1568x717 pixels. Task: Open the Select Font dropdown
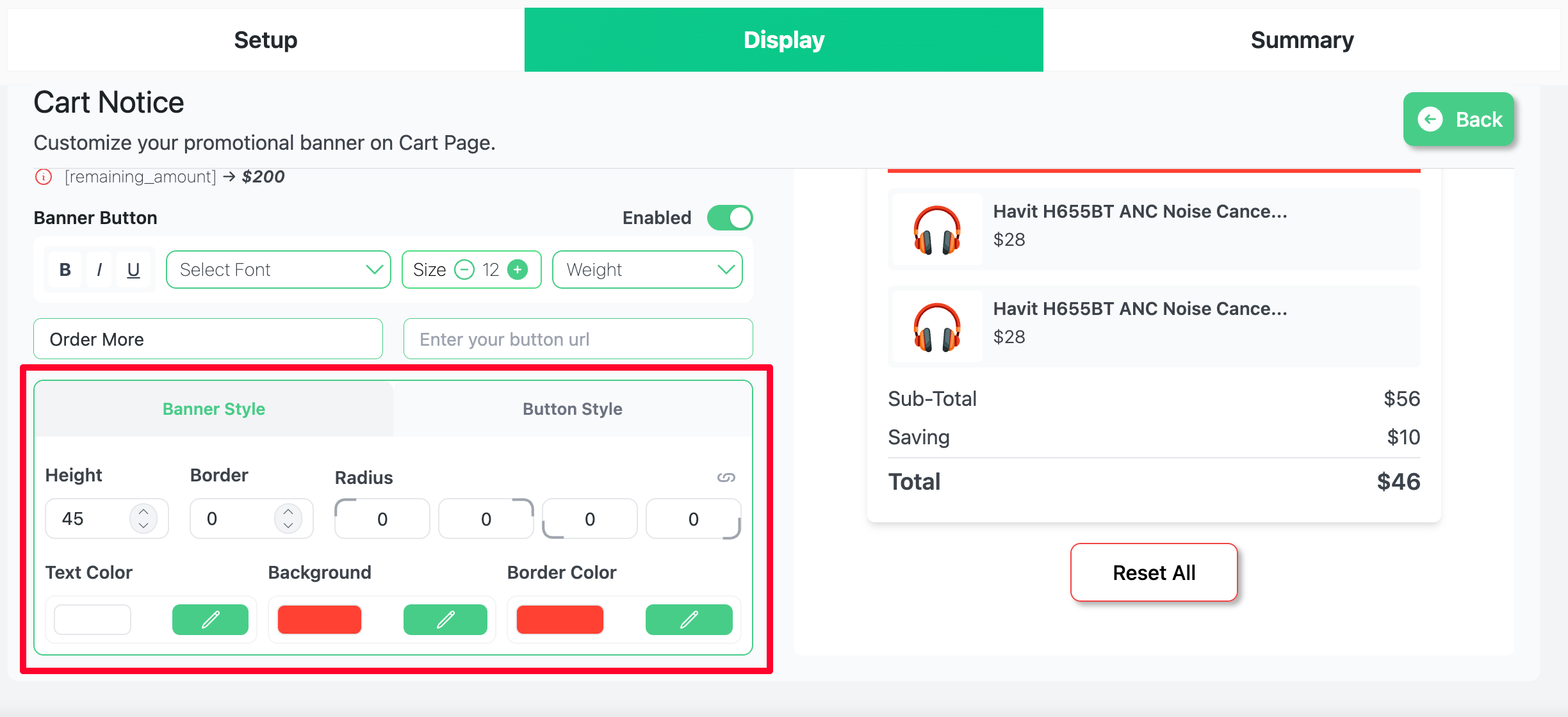pyautogui.click(x=278, y=270)
